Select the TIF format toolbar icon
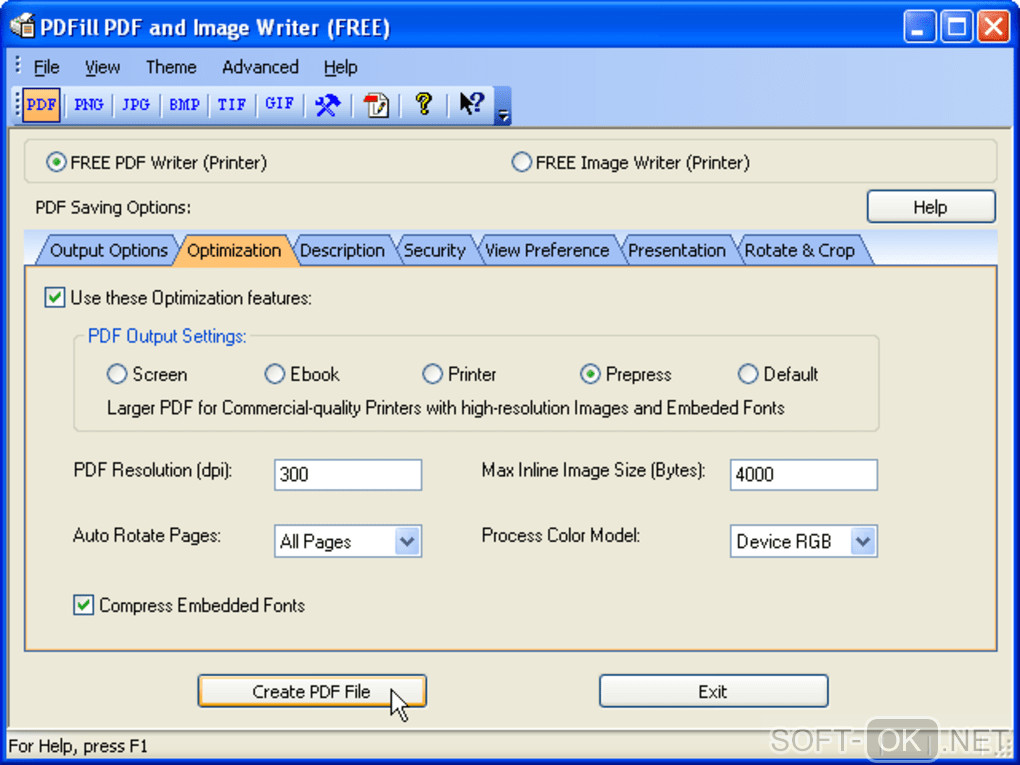The image size is (1020, 765). 232,105
